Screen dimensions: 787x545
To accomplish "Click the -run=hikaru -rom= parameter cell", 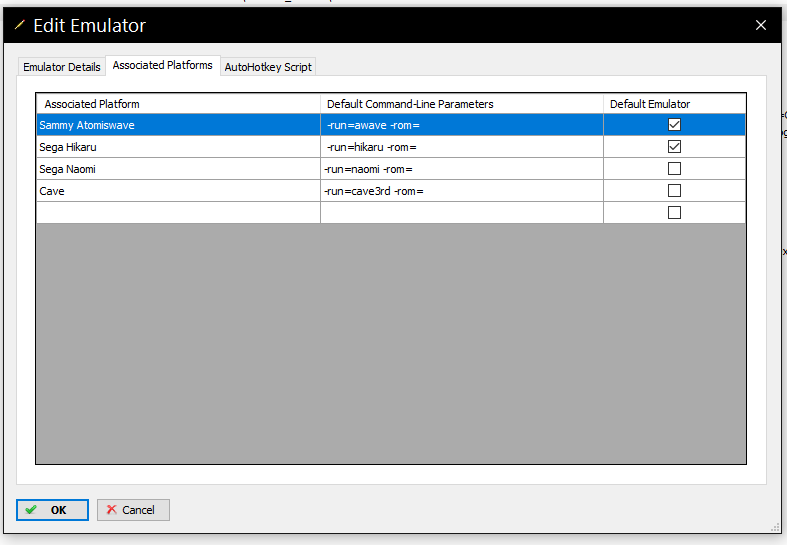I will [462, 147].
